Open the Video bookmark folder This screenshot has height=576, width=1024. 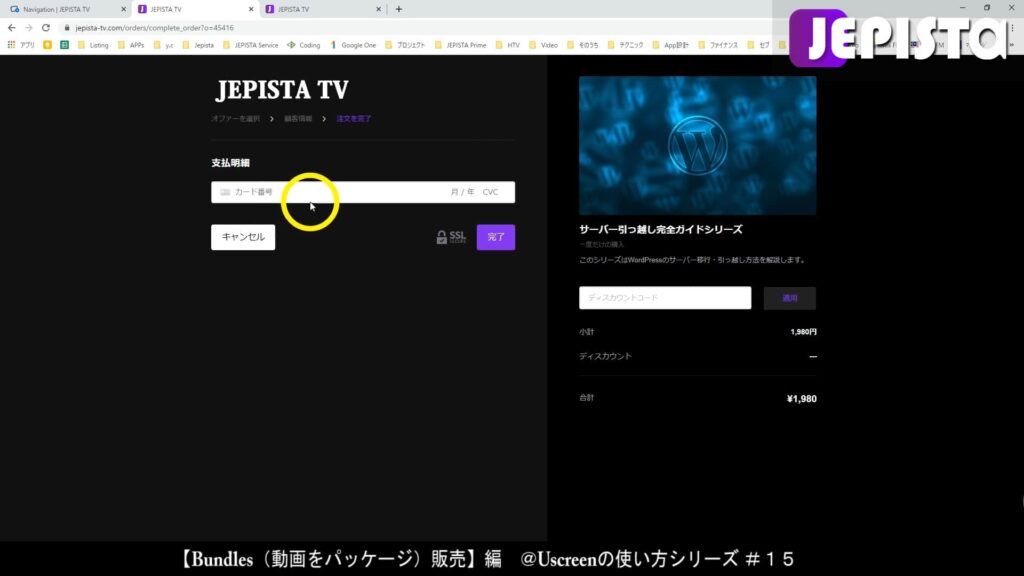click(x=543, y=45)
